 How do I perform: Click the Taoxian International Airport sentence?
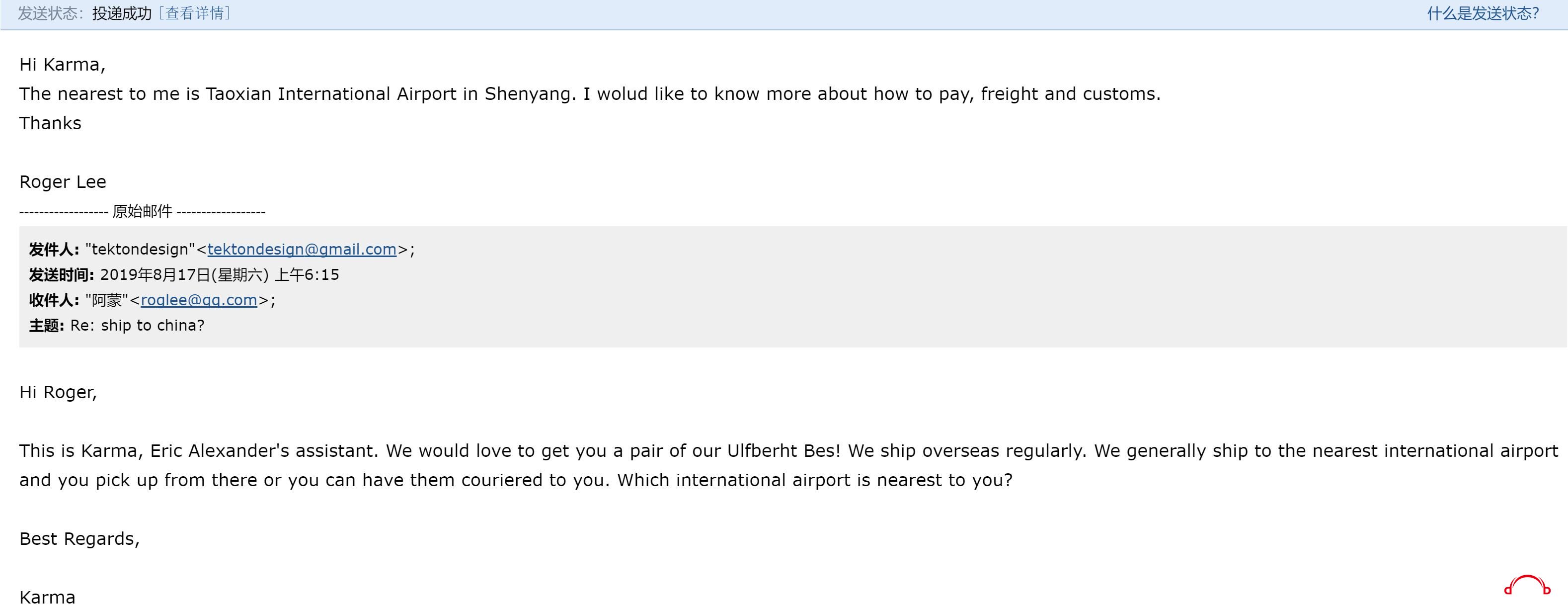click(x=590, y=94)
